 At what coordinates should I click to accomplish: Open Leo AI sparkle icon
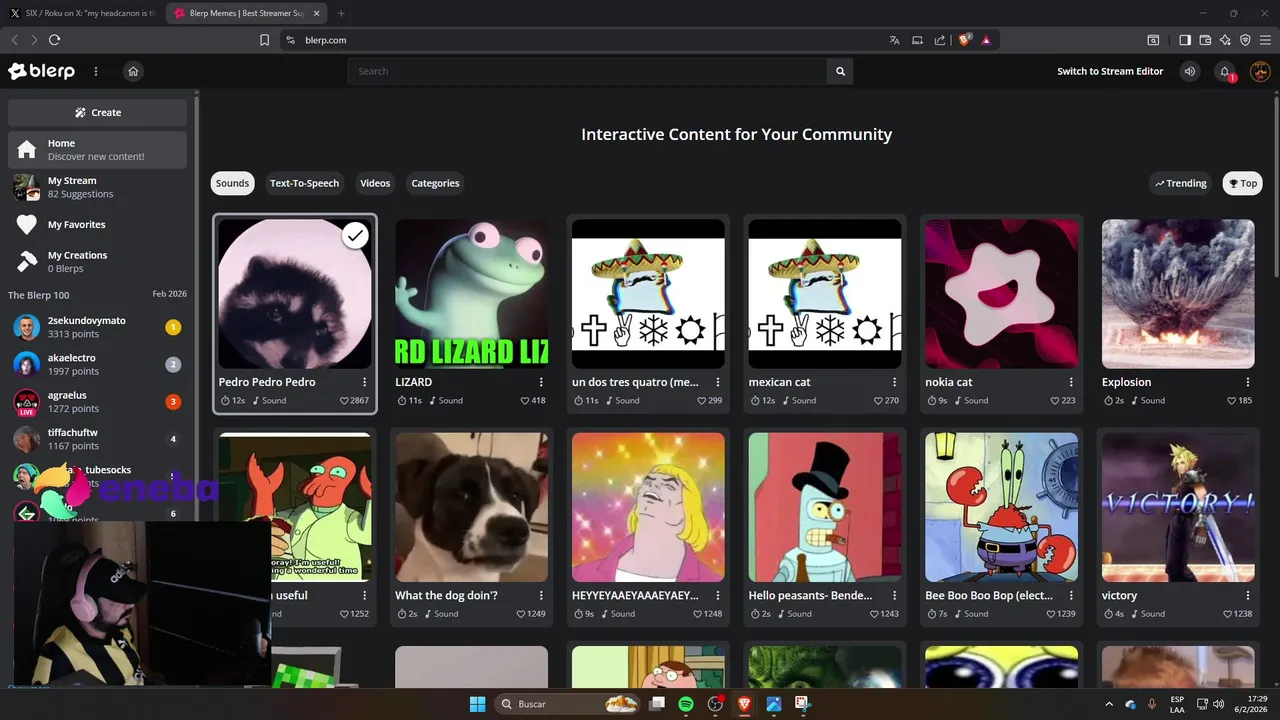[x=1225, y=40]
